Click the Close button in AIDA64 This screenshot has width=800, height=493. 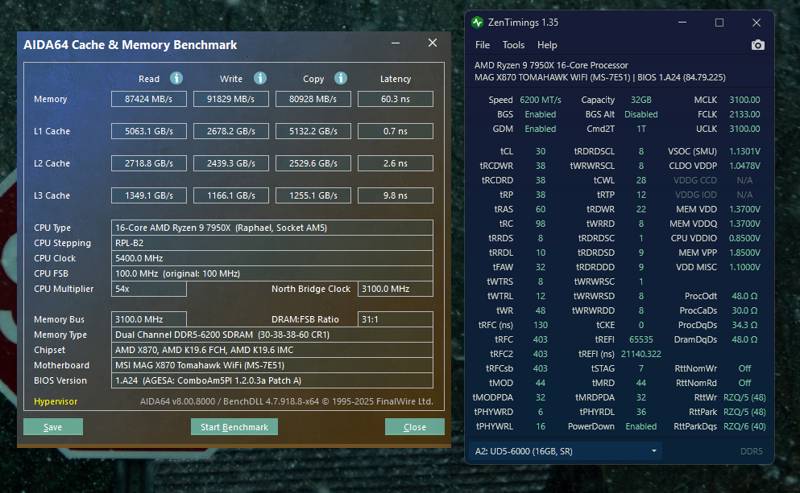tap(414, 427)
